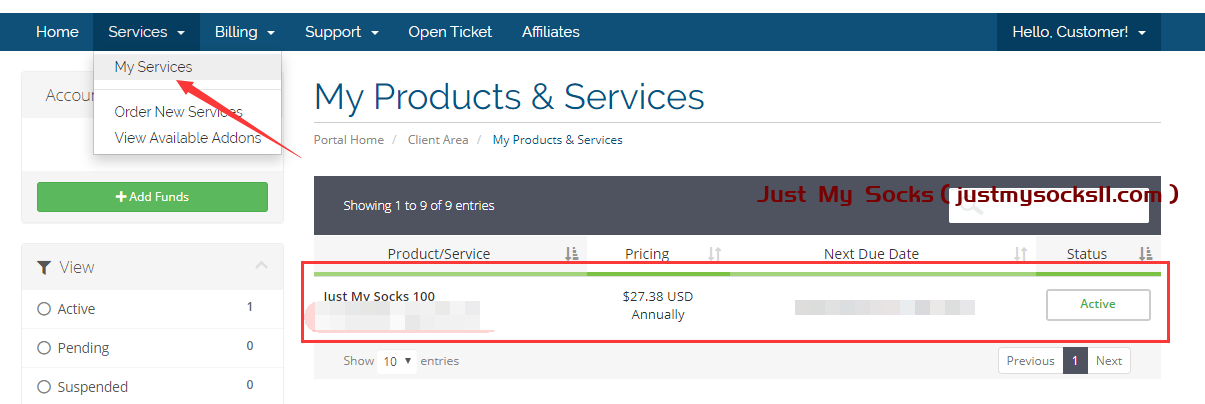Viewport: 1205px width, 404px height.
Task: Open the Billing dropdown menu
Action: [x=244, y=32]
